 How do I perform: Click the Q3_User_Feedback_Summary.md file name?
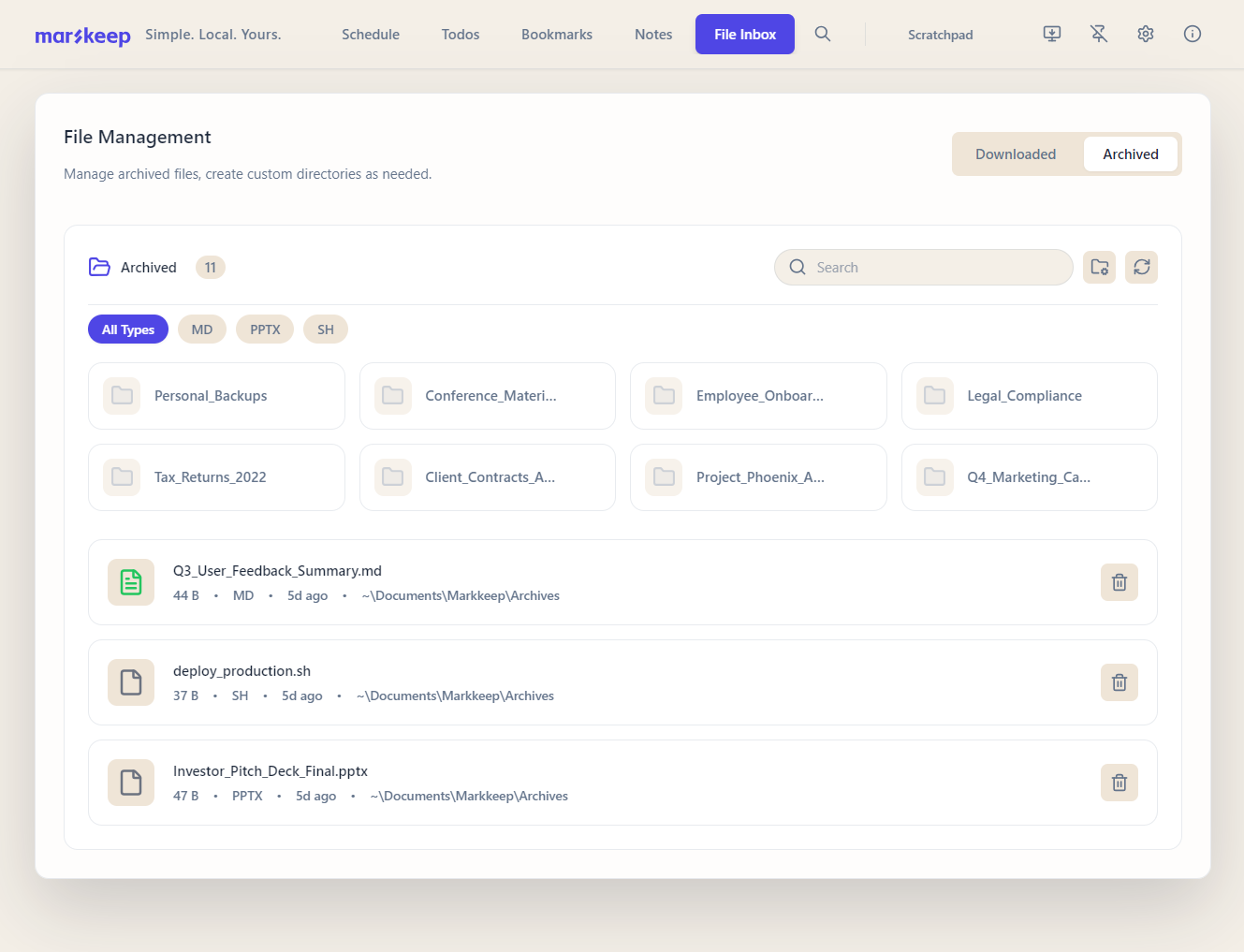click(x=277, y=571)
